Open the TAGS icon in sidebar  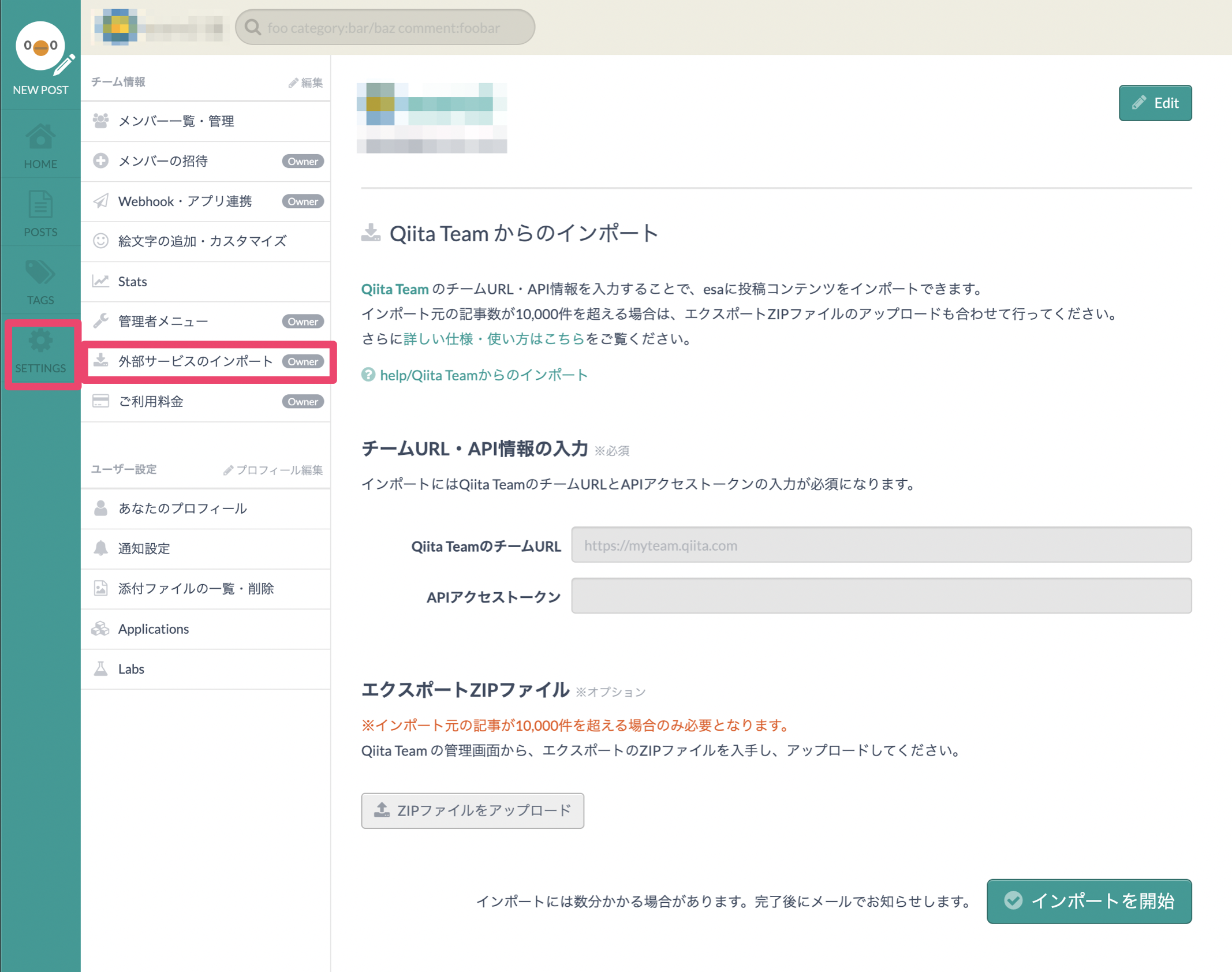40,272
